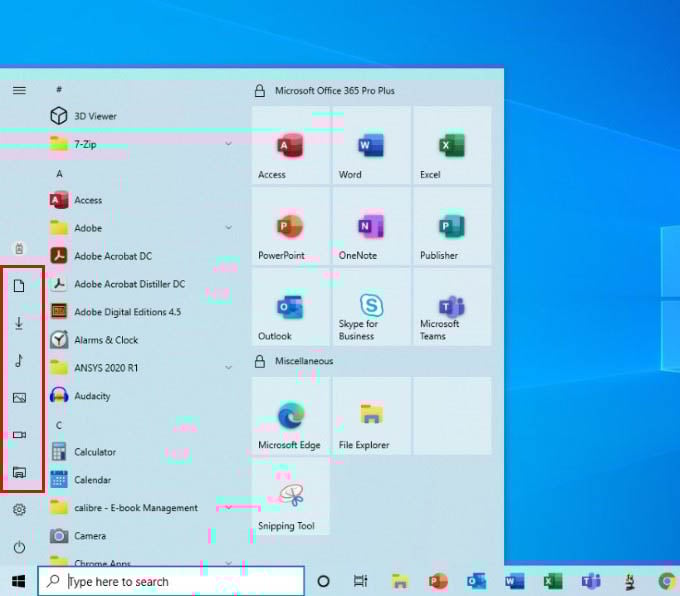Open Network from Start sidebar

tap(19, 472)
